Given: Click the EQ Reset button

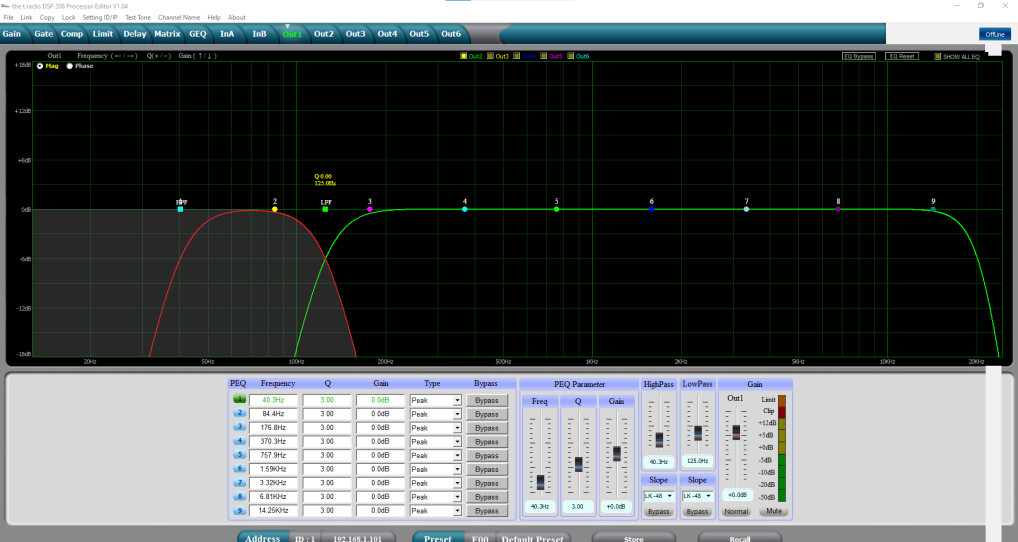Looking at the screenshot, I should pos(902,56).
